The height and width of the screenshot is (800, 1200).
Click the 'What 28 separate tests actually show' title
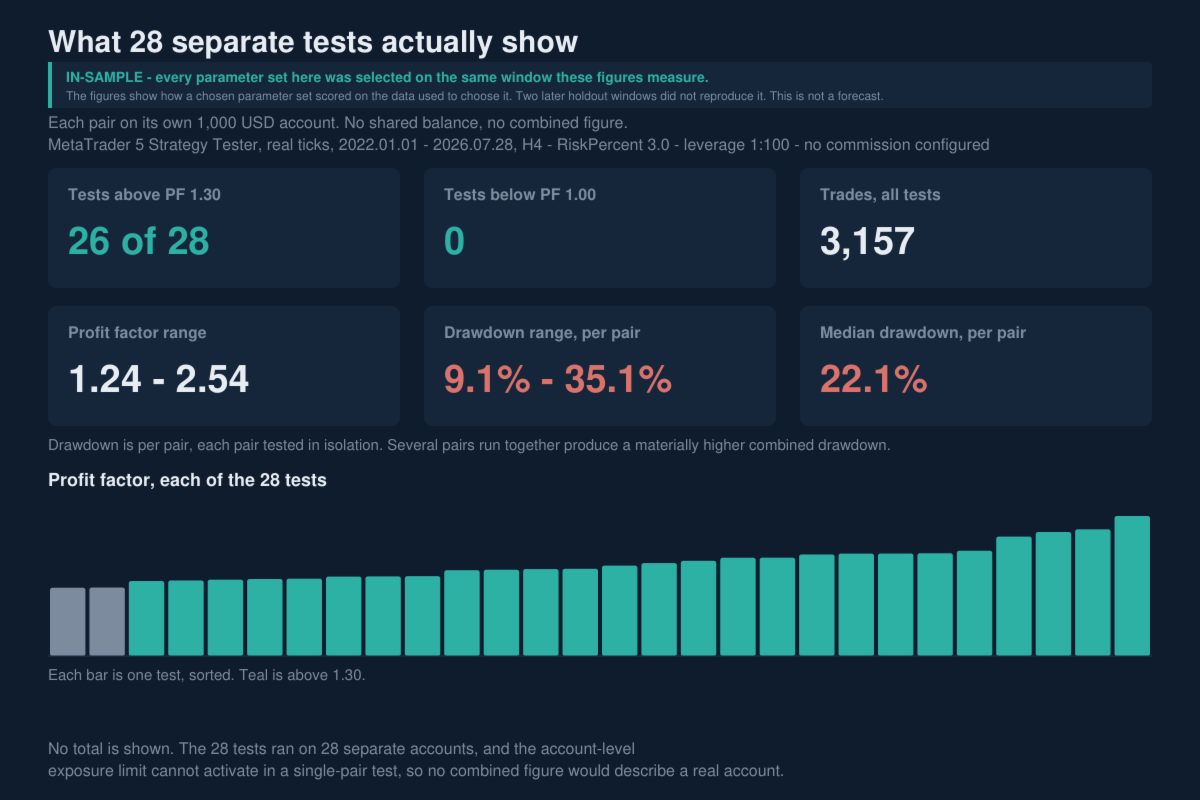(313, 41)
